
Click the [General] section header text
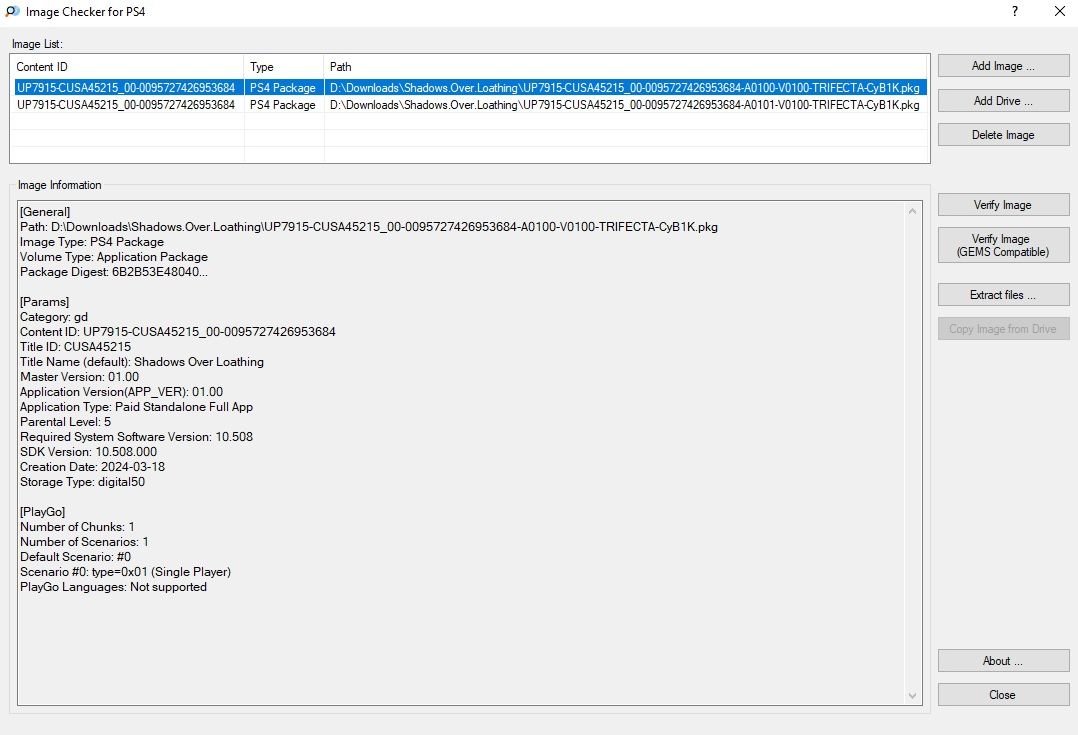[x=45, y=212]
